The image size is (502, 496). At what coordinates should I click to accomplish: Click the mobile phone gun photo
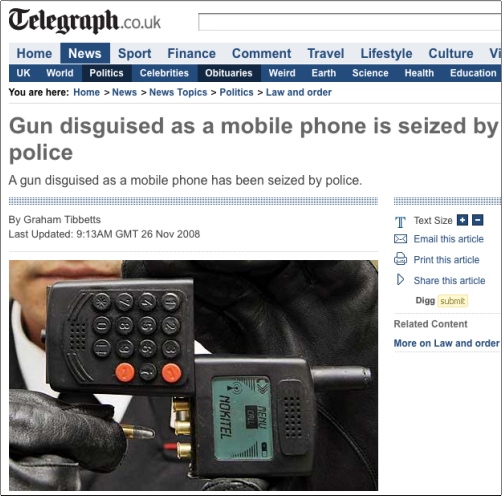point(193,375)
